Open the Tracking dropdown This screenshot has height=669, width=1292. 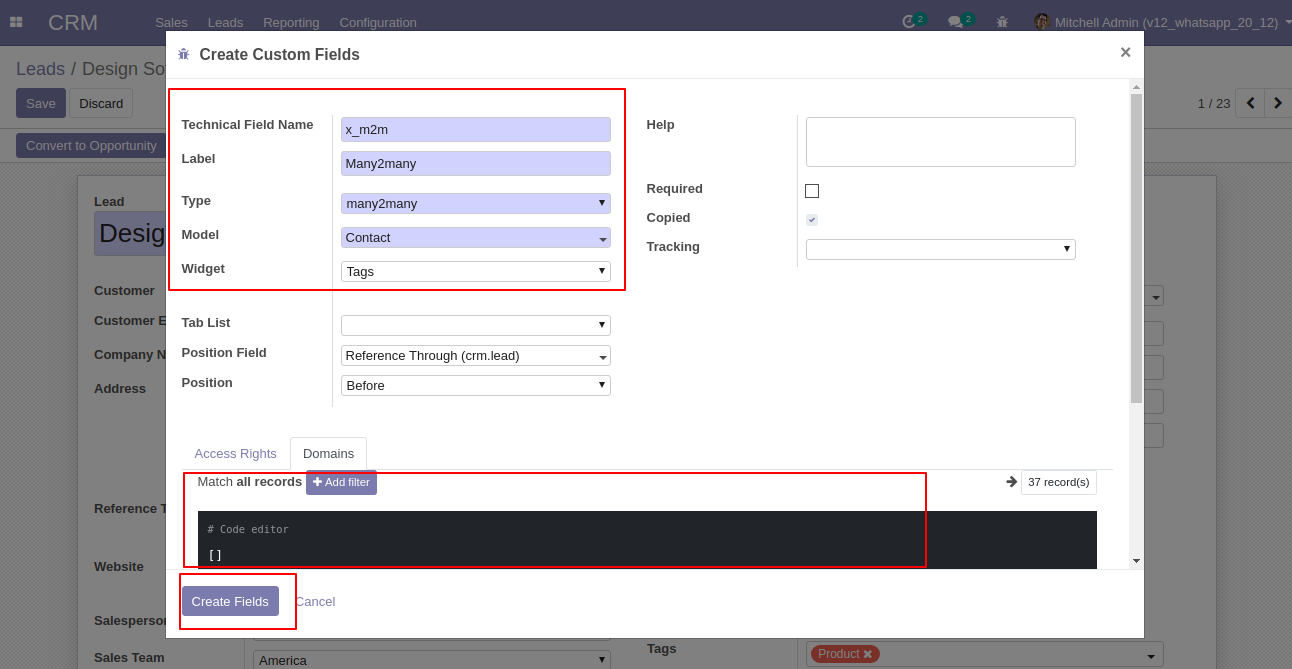(x=941, y=249)
